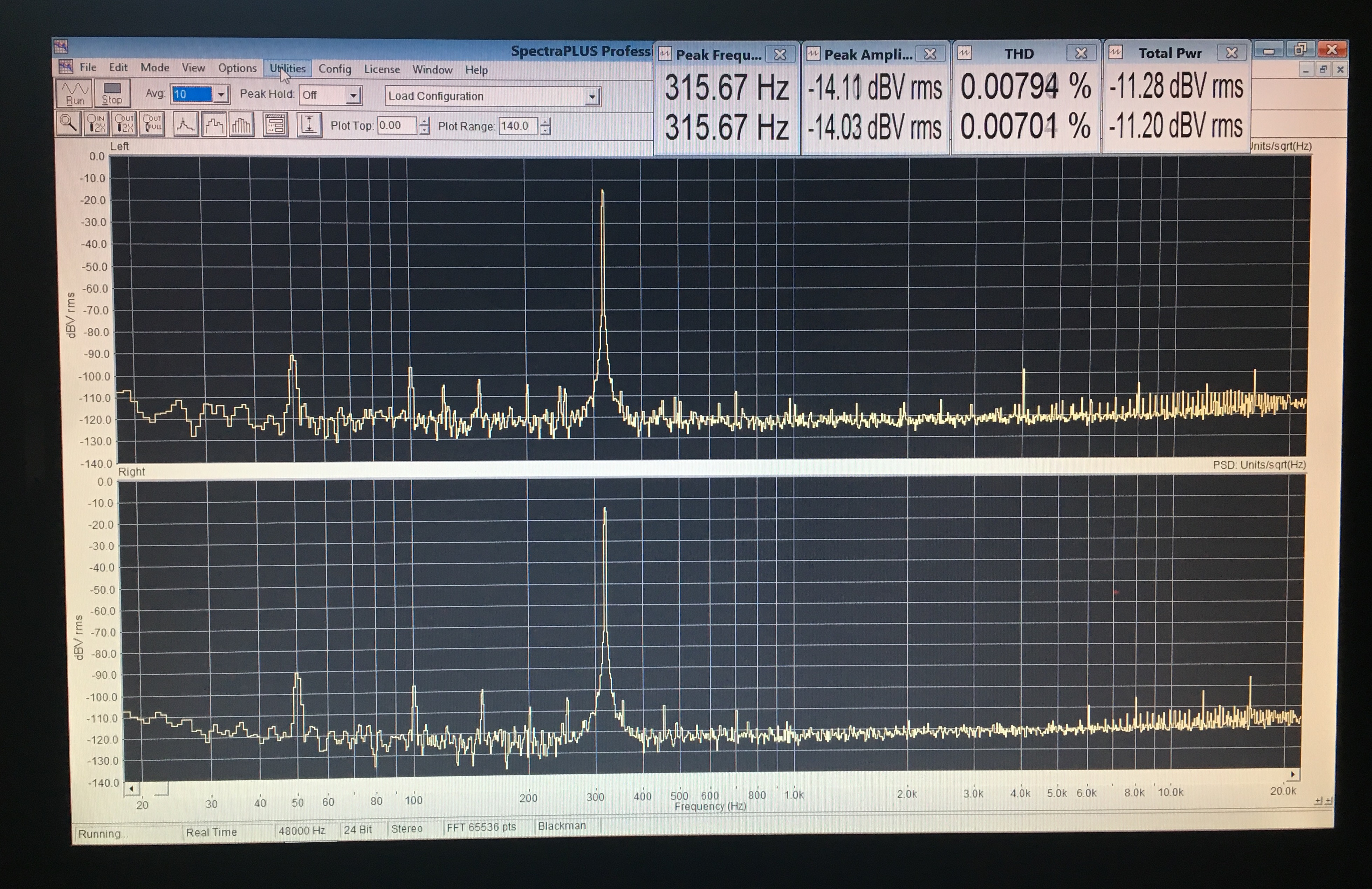Viewport: 1372px width, 889px height.
Task: Select the stepped plot style icon
Action: [214, 124]
